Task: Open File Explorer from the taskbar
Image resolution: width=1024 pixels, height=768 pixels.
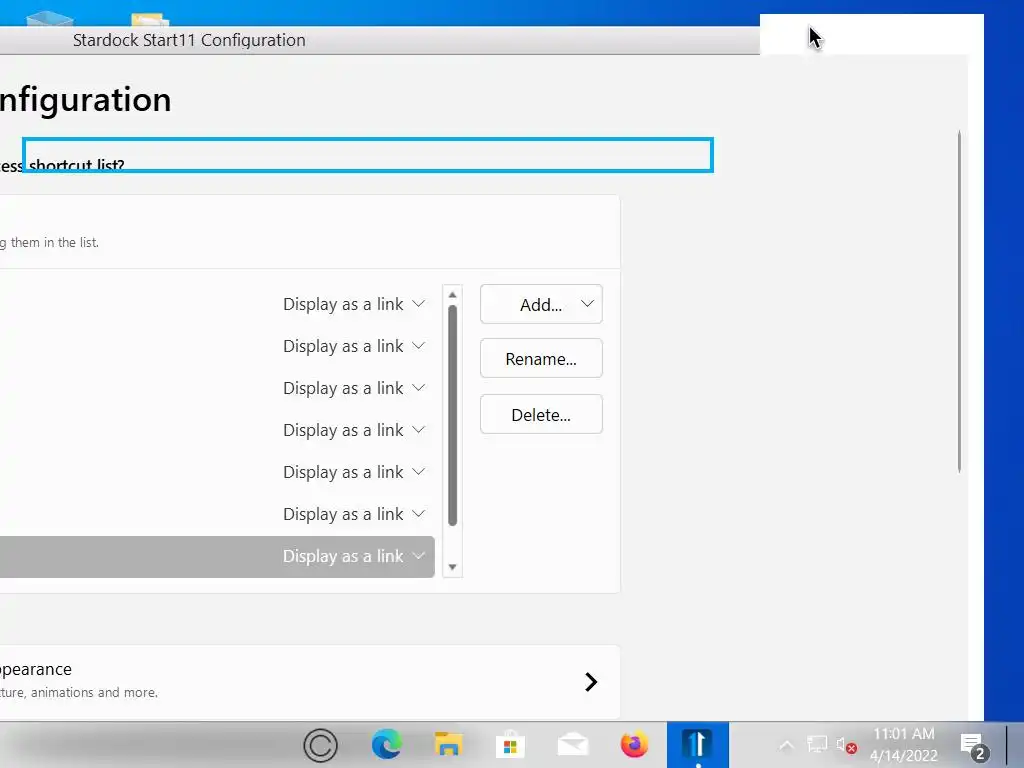Action: [448, 744]
